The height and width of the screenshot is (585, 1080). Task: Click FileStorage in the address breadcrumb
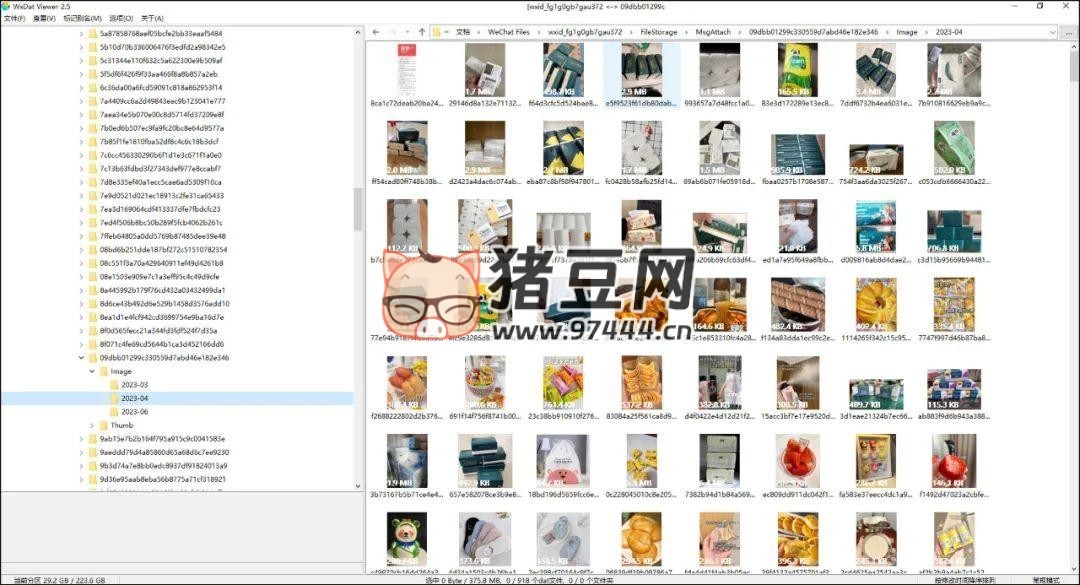point(658,32)
